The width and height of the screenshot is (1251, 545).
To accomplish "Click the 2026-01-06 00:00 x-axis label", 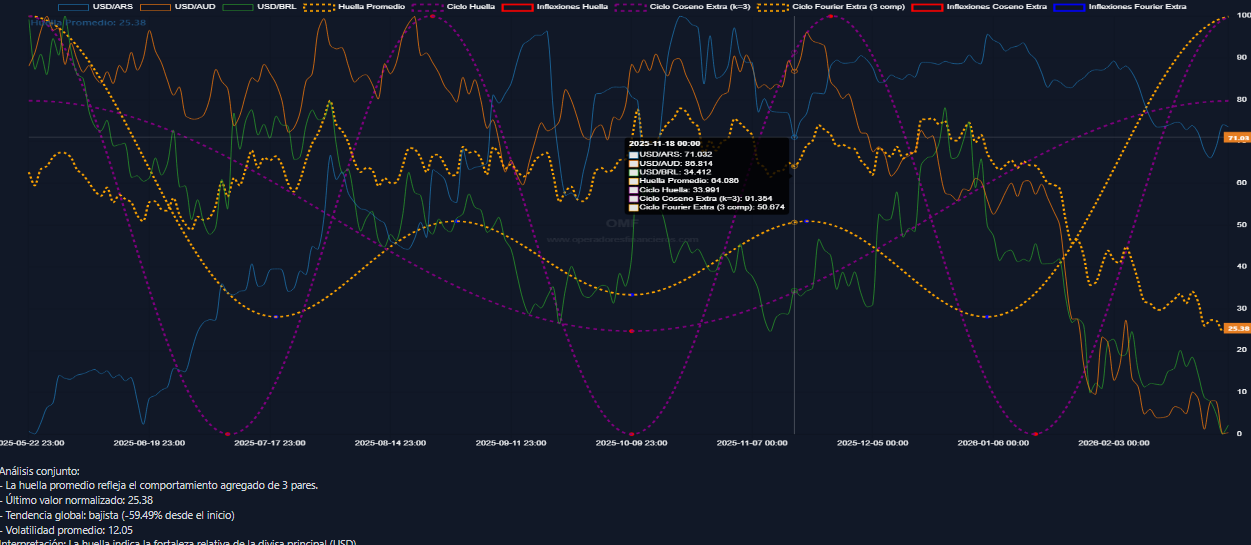I will tap(992, 441).
